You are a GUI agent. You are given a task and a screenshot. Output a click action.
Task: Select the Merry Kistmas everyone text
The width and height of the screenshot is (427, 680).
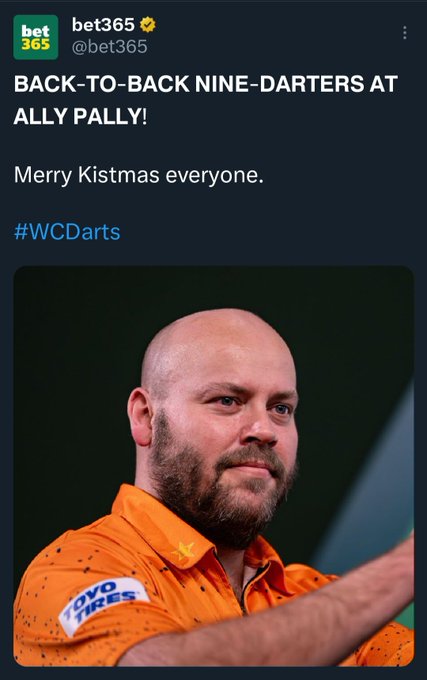point(139,175)
